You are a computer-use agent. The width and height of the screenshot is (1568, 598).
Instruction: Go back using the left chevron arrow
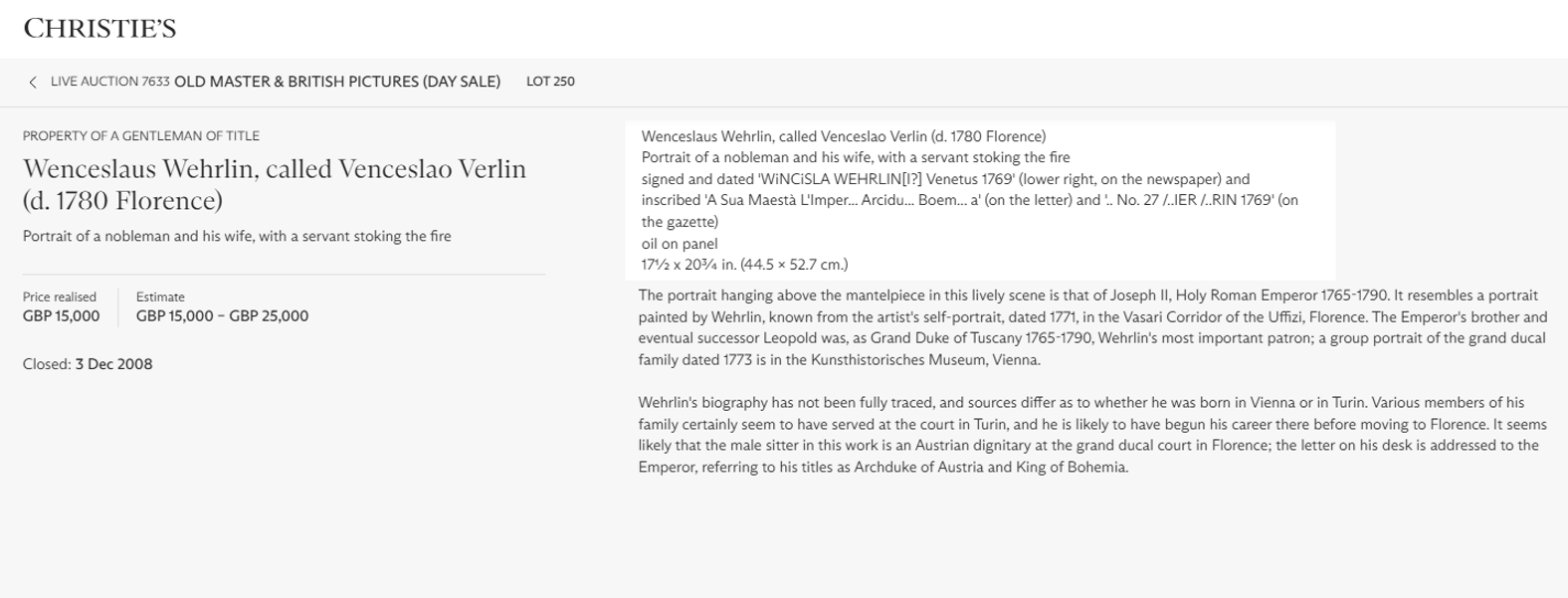33,83
